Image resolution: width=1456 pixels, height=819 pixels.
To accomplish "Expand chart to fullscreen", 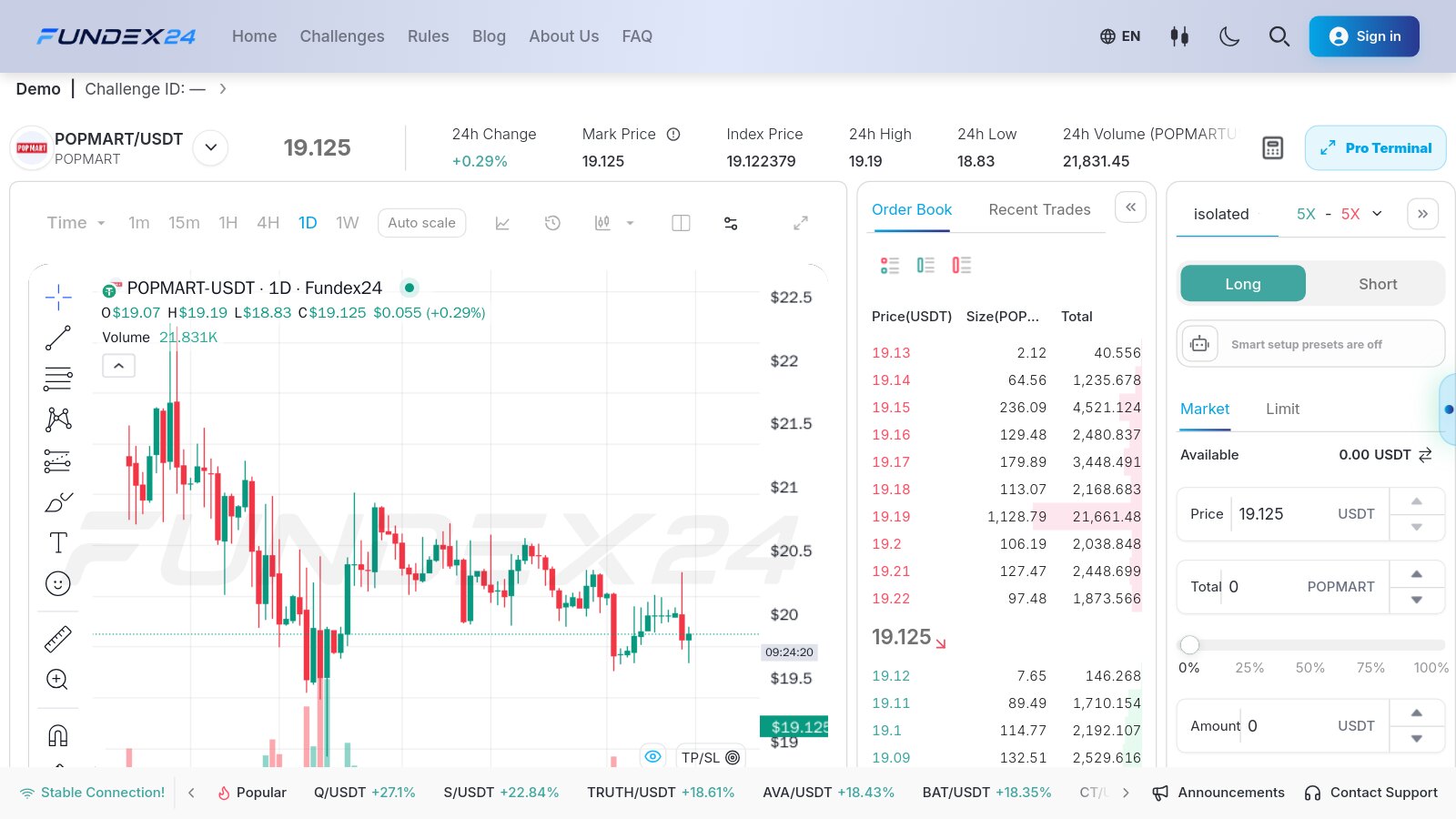I will 801,223.
